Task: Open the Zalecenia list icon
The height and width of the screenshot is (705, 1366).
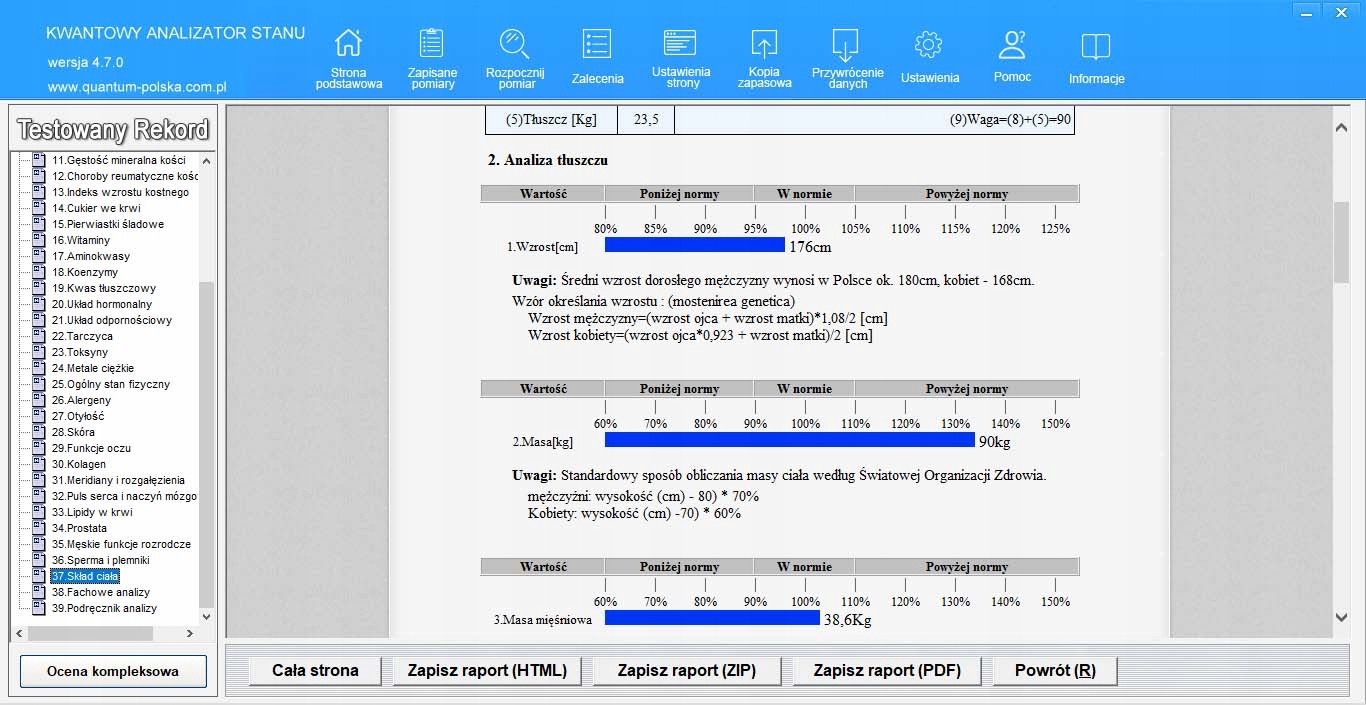Action: coord(597,43)
